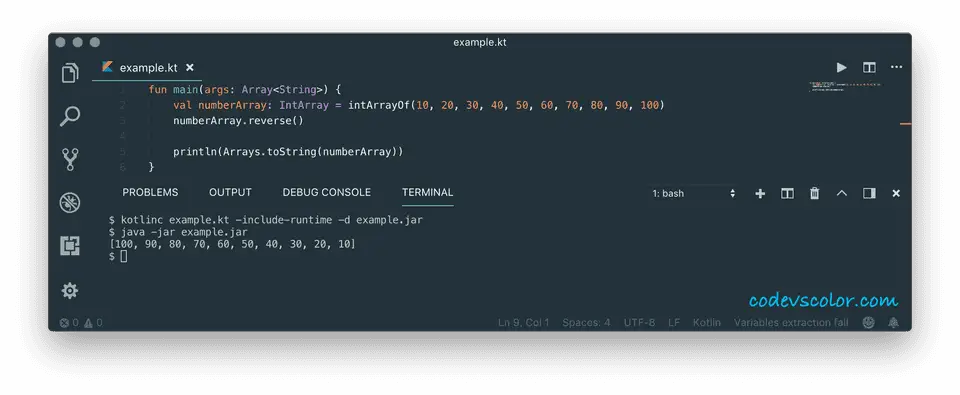This screenshot has height=395, width=960.
Task: Close the terminal panel
Action: tap(896, 194)
